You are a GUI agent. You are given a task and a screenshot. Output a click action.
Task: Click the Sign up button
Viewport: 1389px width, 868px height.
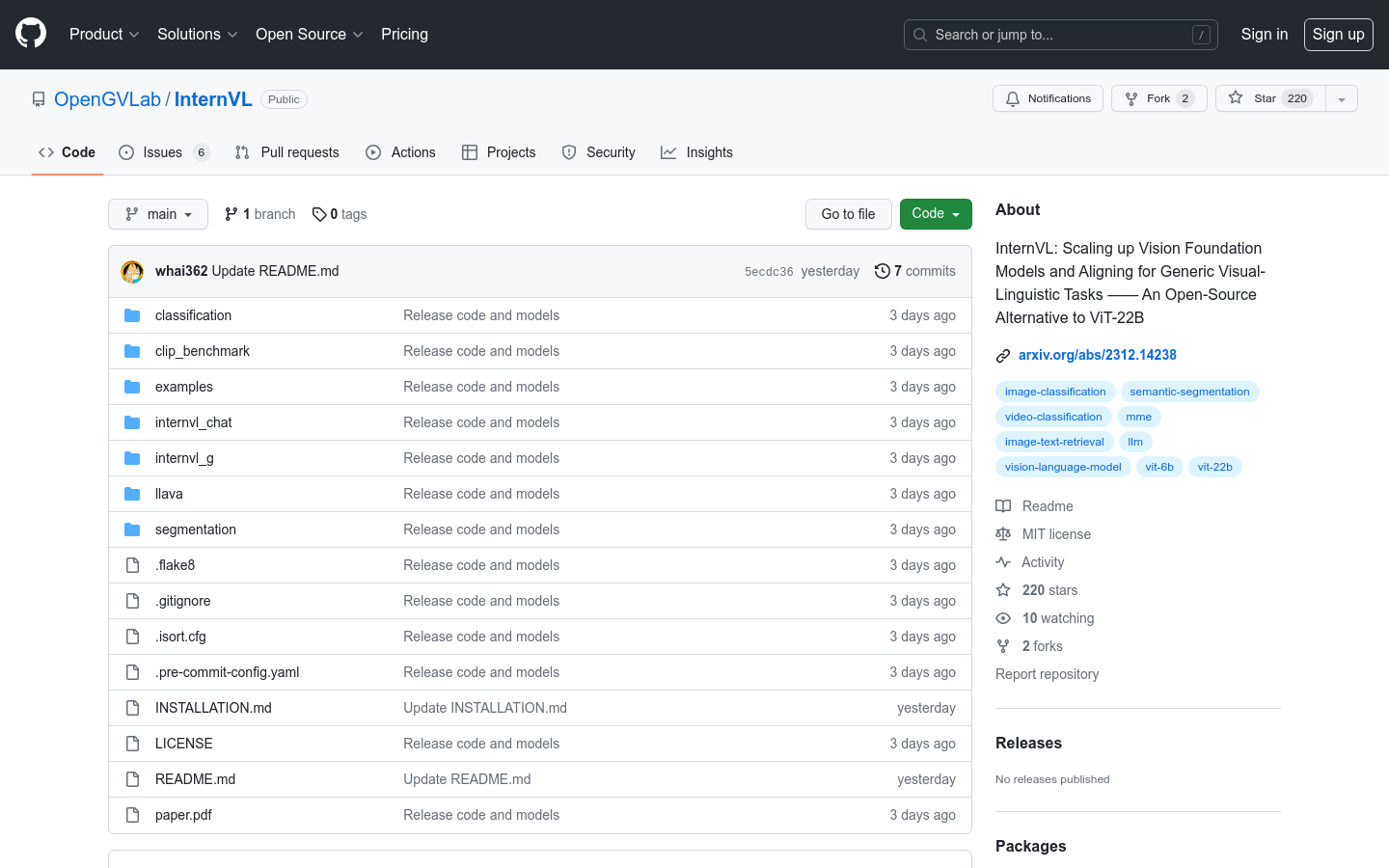coord(1339,34)
